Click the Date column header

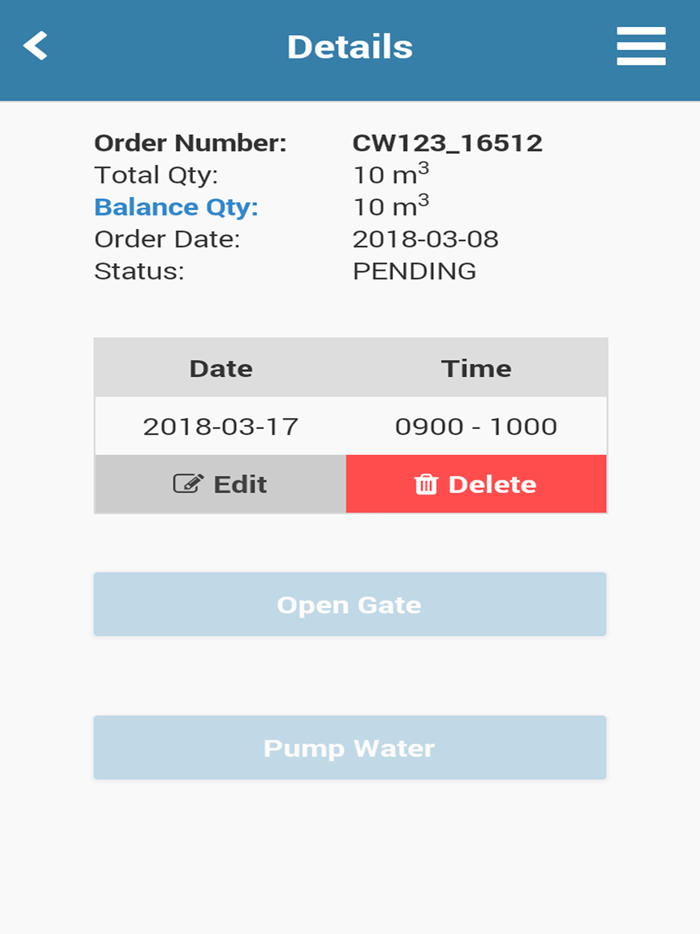coord(220,367)
